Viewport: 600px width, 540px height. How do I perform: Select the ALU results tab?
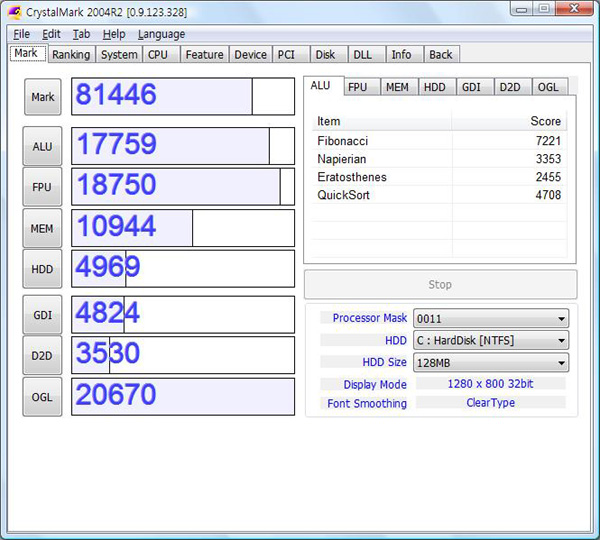323,86
